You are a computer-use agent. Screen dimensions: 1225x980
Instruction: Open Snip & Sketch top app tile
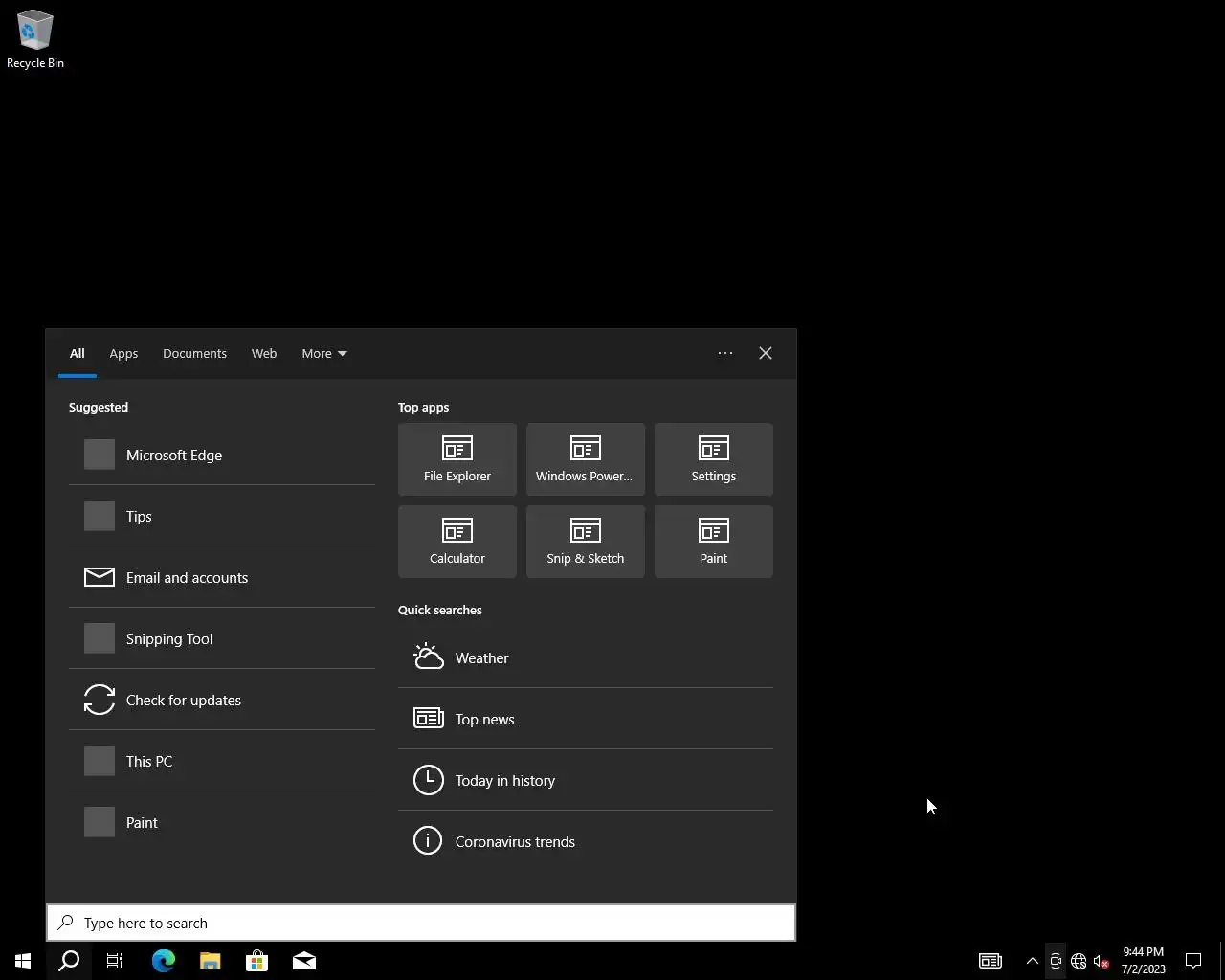(x=586, y=542)
